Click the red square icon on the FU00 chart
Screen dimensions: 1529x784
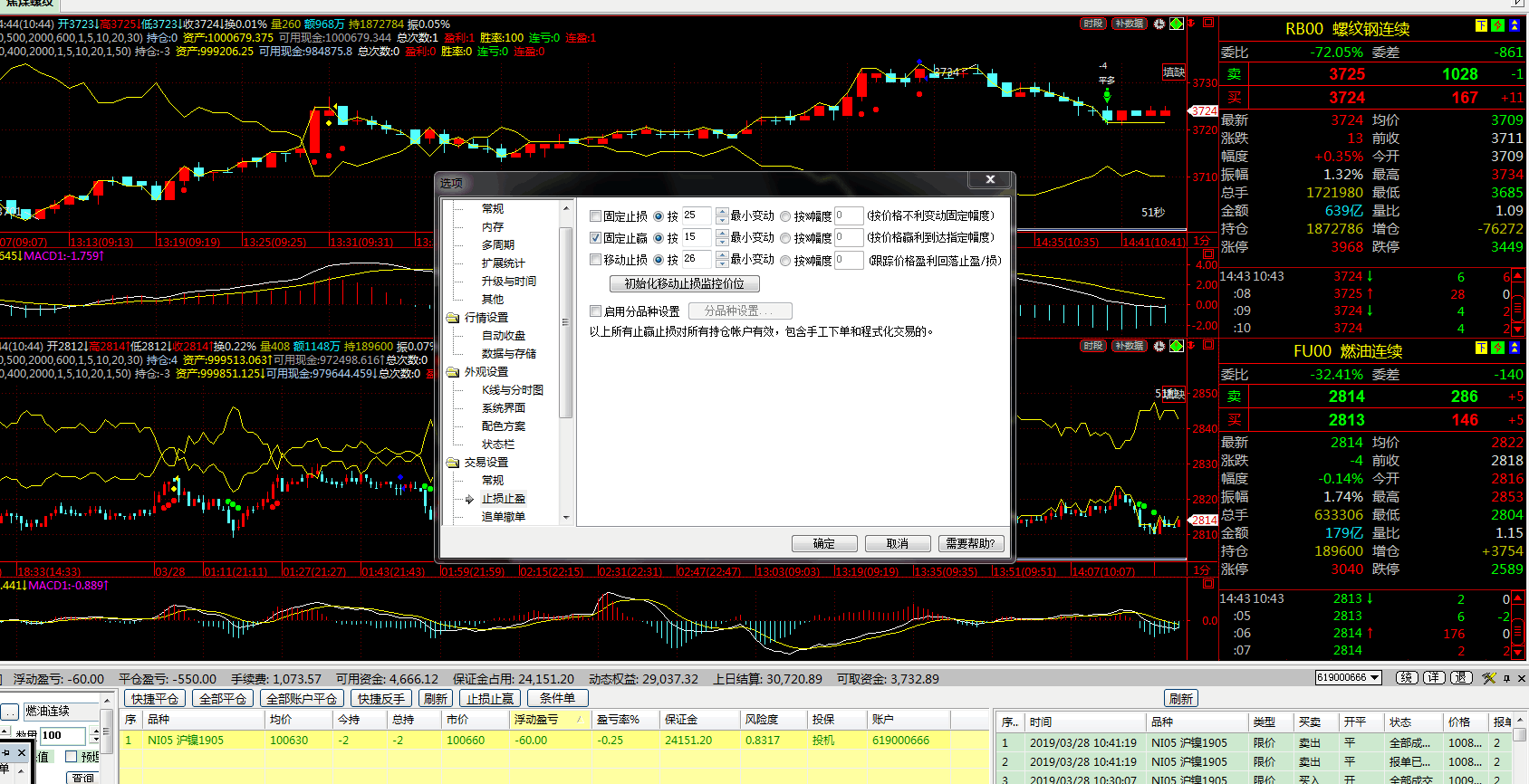[x=1208, y=345]
